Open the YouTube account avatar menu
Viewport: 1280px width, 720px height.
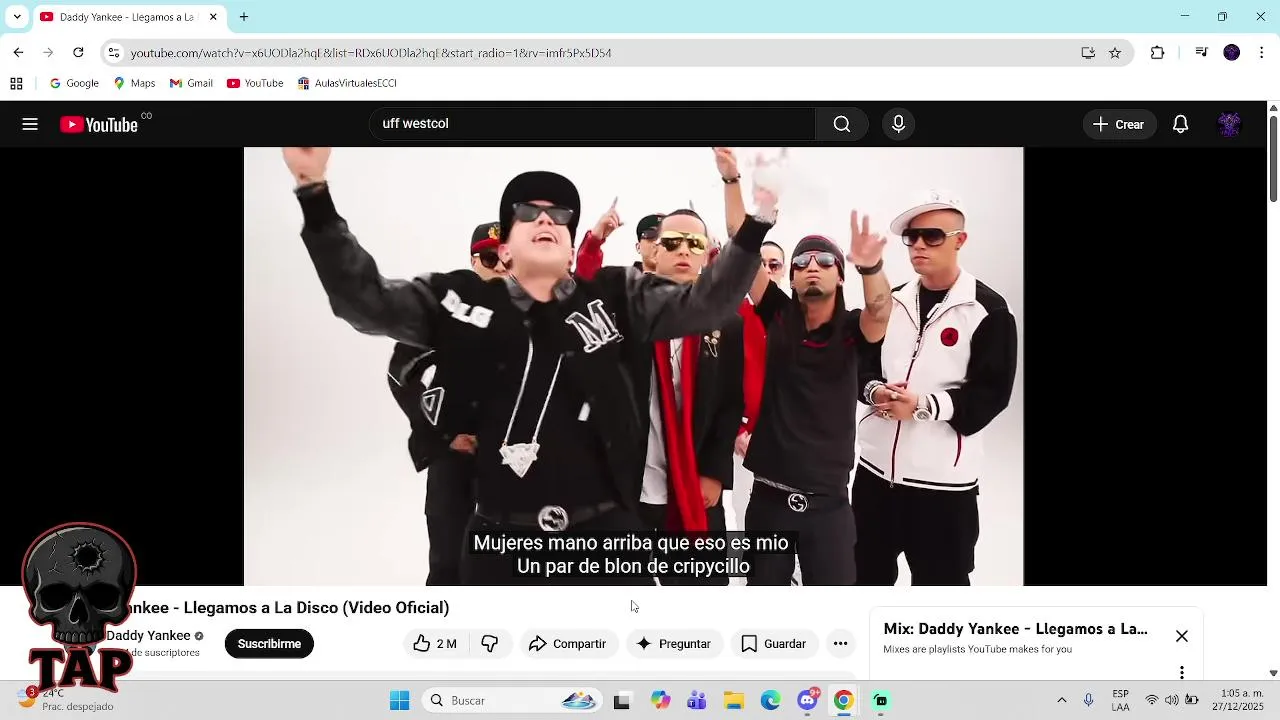pyautogui.click(x=1229, y=124)
